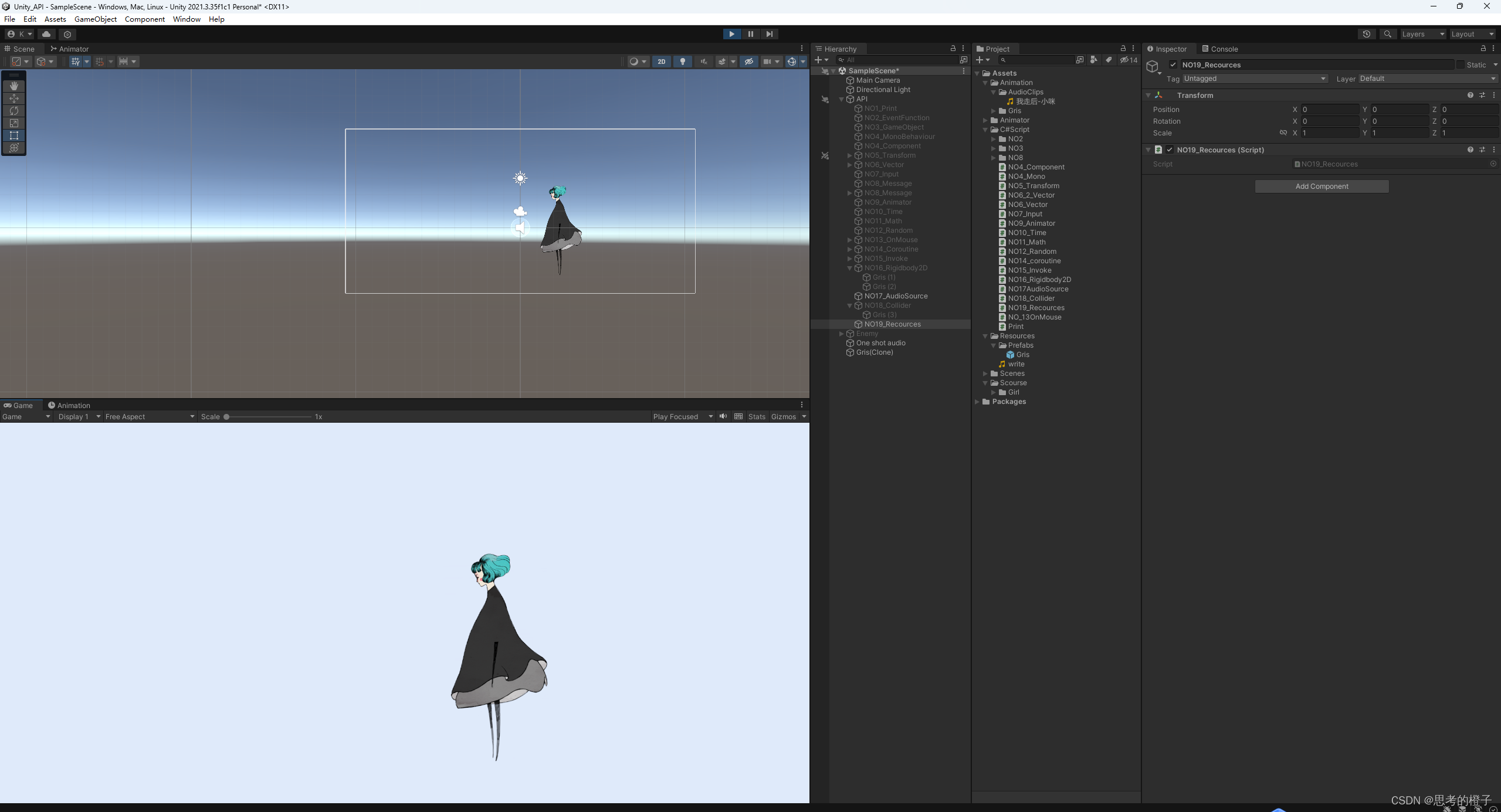Select the 2D view toggle icon

[x=661, y=61]
